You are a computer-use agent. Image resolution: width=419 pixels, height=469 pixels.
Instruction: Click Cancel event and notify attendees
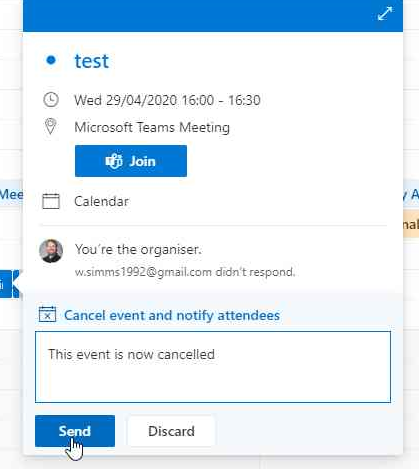point(172,315)
